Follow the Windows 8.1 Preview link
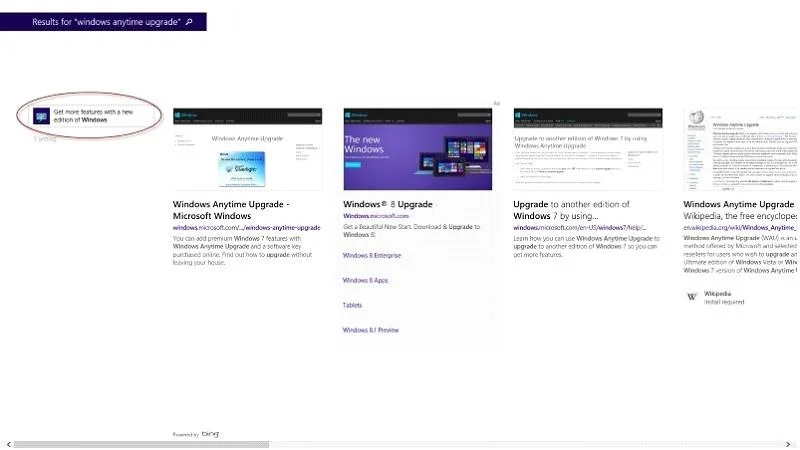Viewport: 800px width, 450px height. click(371, 330)
